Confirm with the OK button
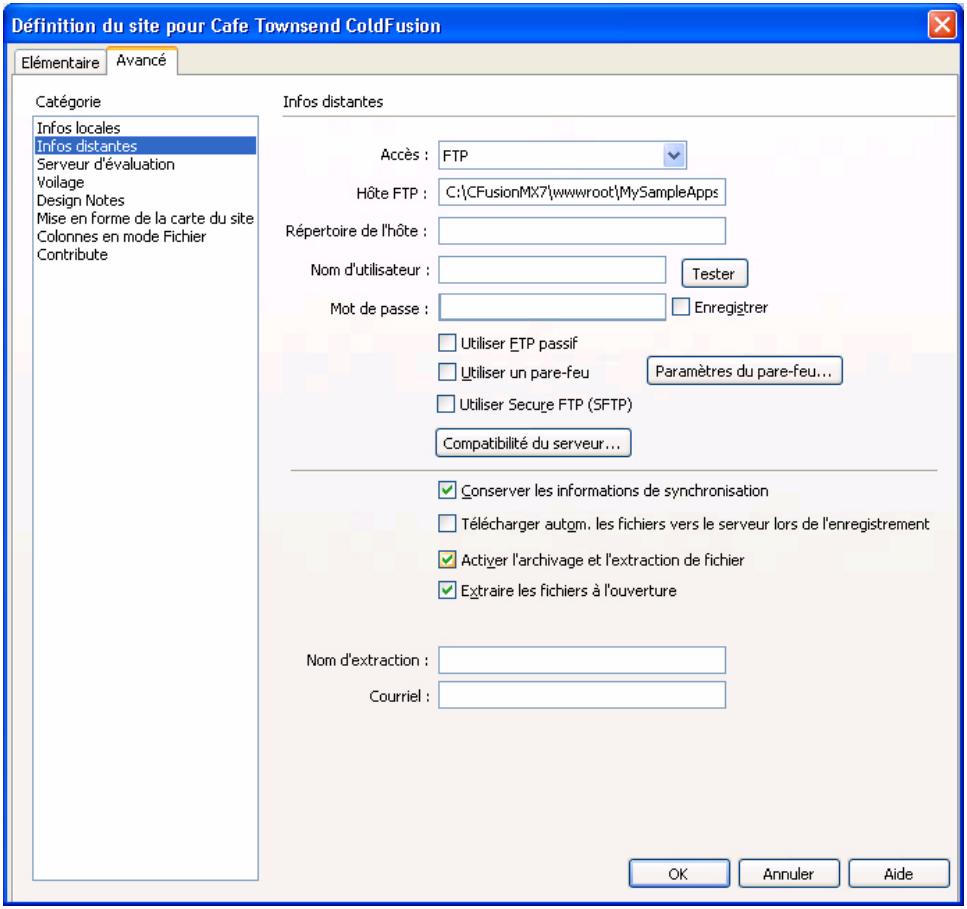 pyautogui.click(x=679, y=873)
